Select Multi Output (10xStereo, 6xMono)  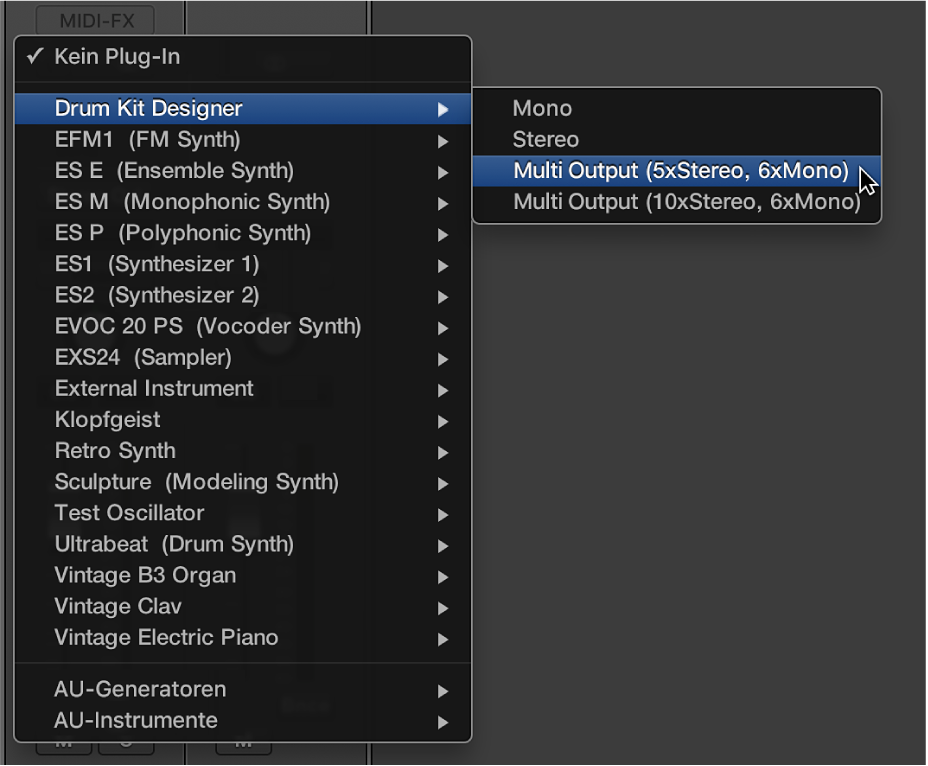(686, 202)
